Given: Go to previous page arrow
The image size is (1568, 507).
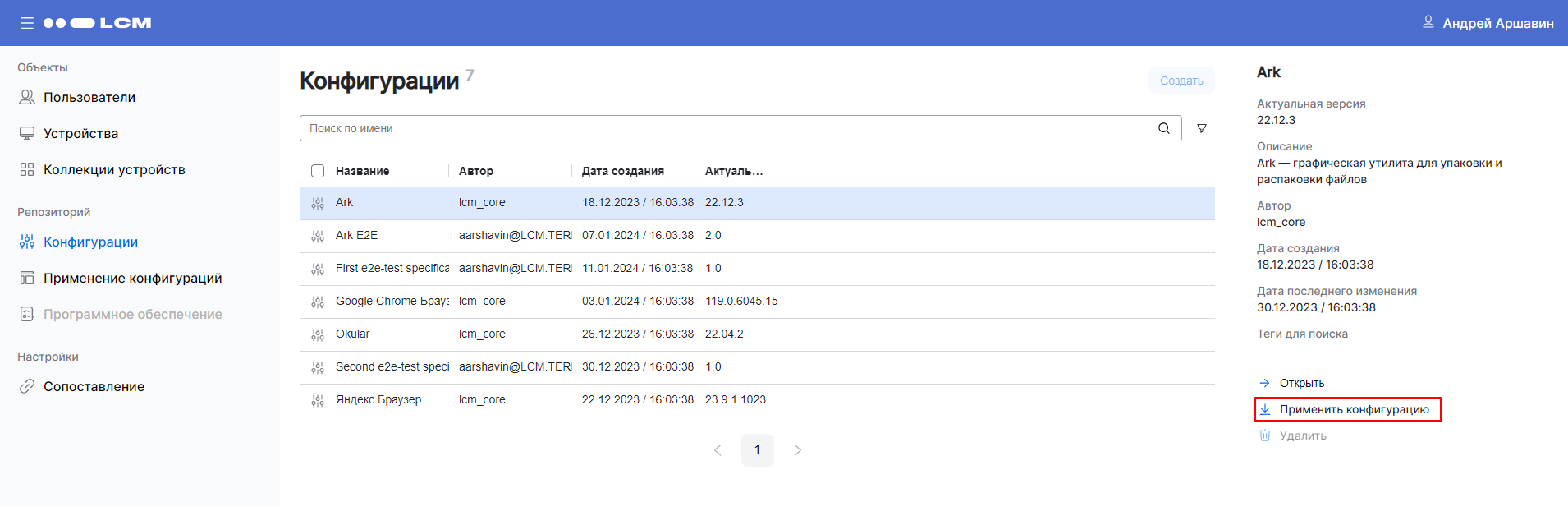Looking at the screenshot, I should tap(718, 450).
